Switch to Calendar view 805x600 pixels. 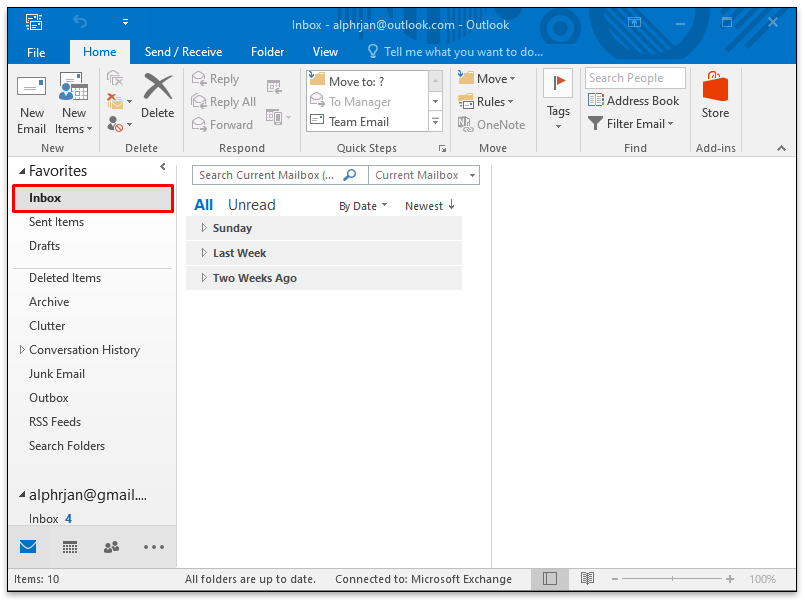[70, 547]
